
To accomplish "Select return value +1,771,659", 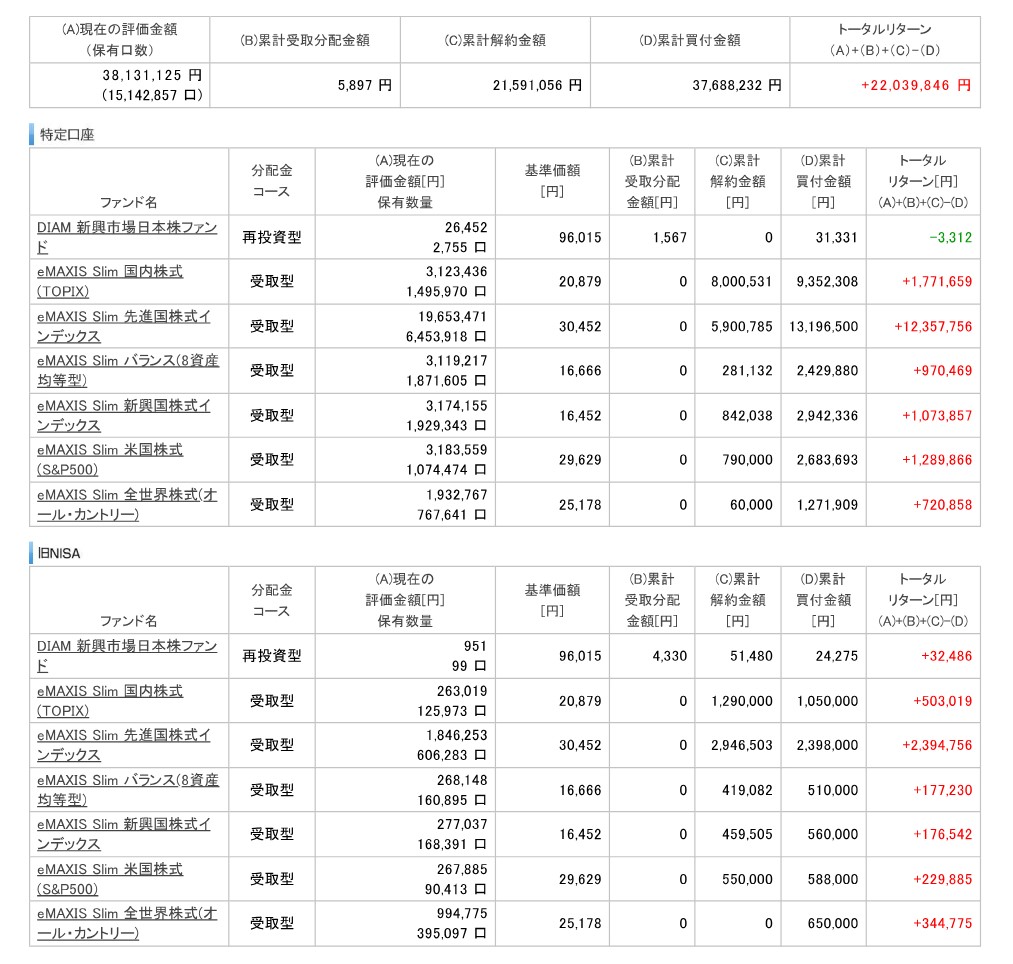I will [937, 282].
